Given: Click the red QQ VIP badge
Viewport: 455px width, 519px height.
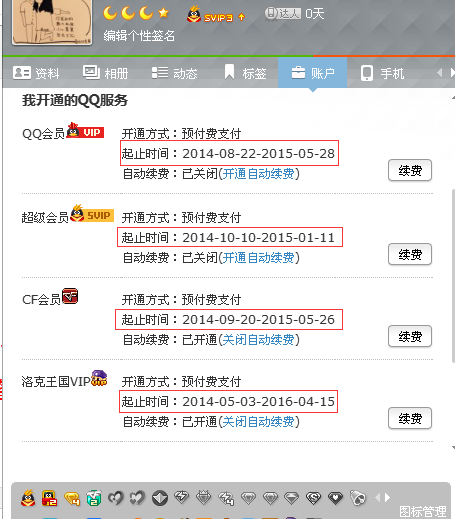Looking at the screenshot, I should 85,131.
